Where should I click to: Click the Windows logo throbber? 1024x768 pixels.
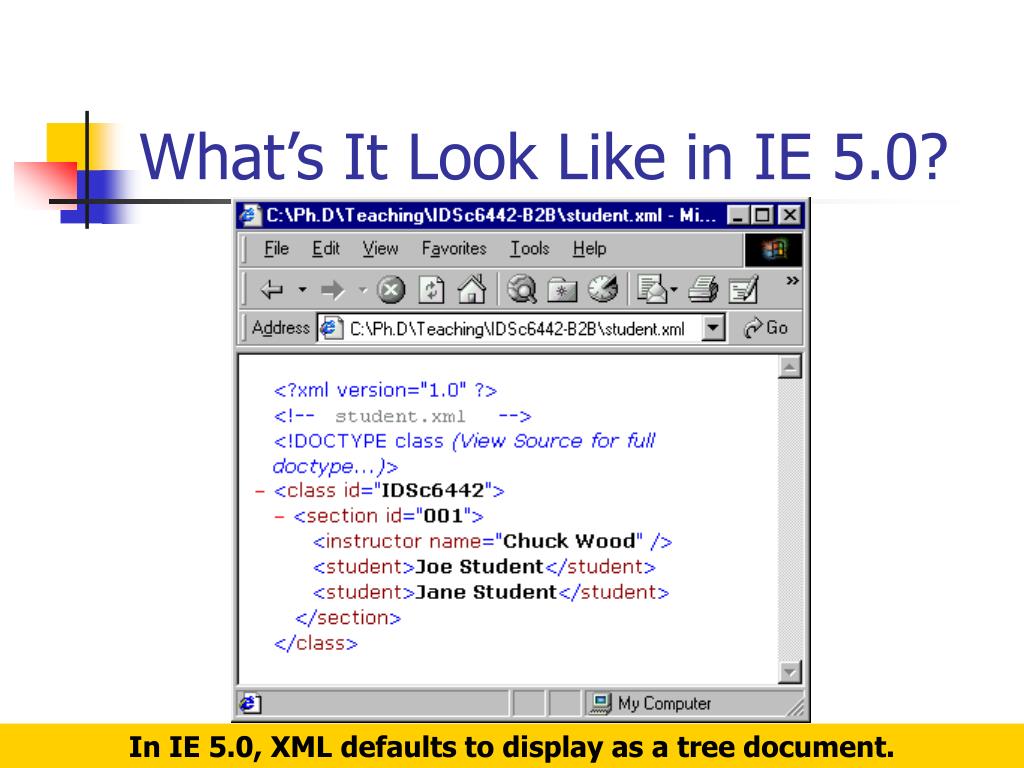[x=773, y=249]
